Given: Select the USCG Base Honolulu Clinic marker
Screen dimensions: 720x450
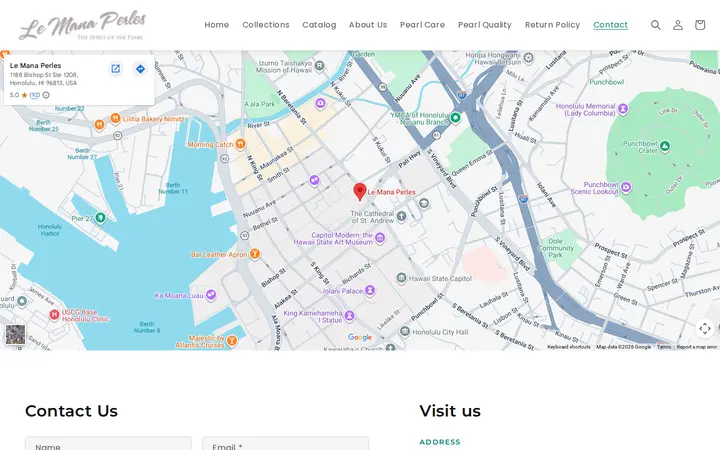Looking at the screenshot, I should click(x=54, y=315).
